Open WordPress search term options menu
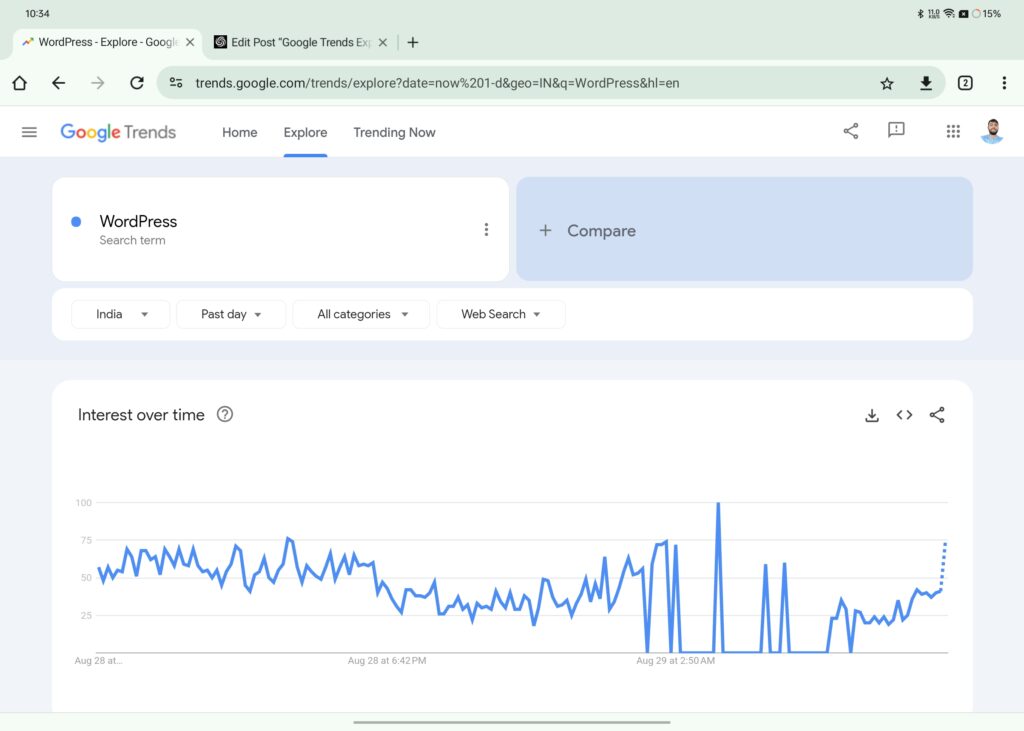This screenshot has width=1024, height=731. tap(486, 230)
